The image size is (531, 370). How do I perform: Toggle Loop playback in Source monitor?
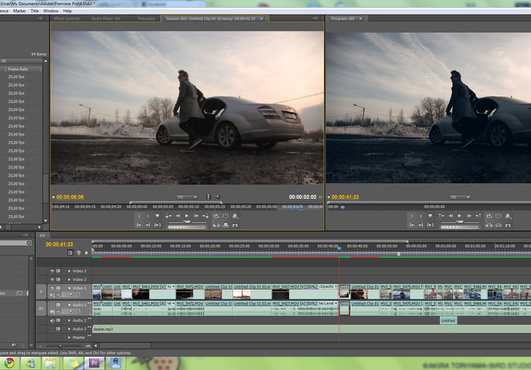216,216
